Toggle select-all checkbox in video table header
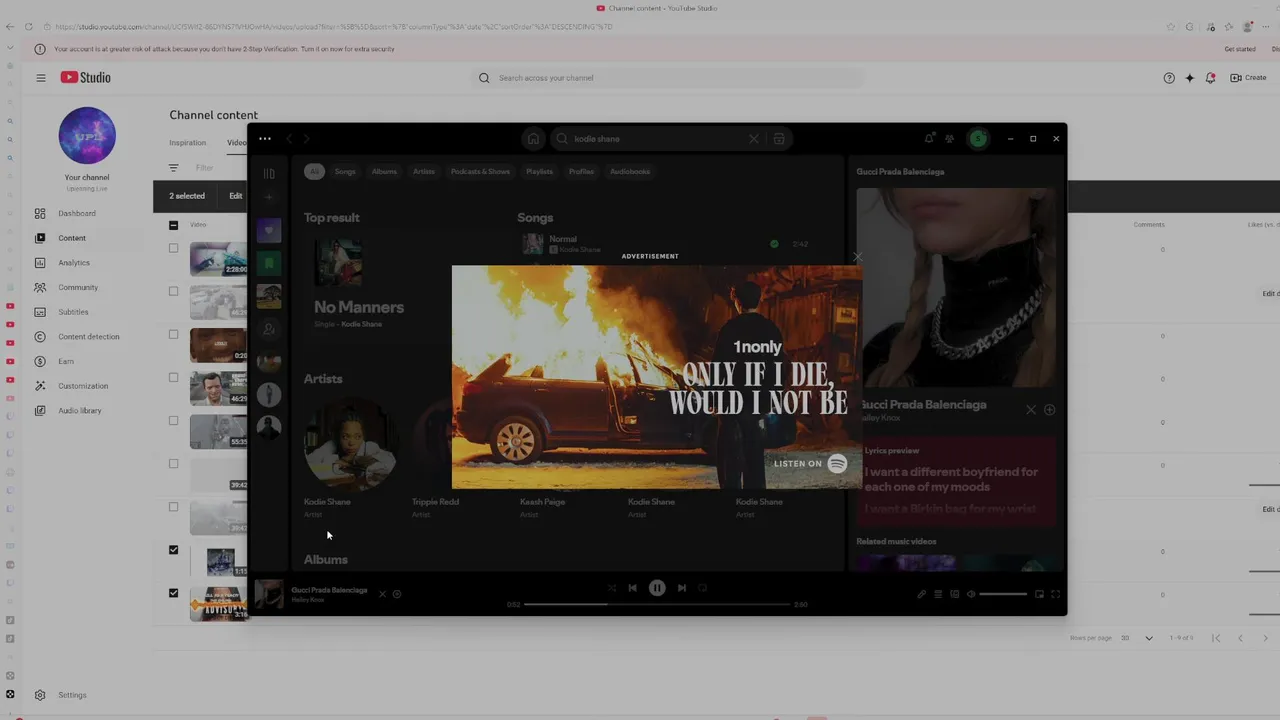Screen dimensions: 1280x720 click(x=173, y=225)
